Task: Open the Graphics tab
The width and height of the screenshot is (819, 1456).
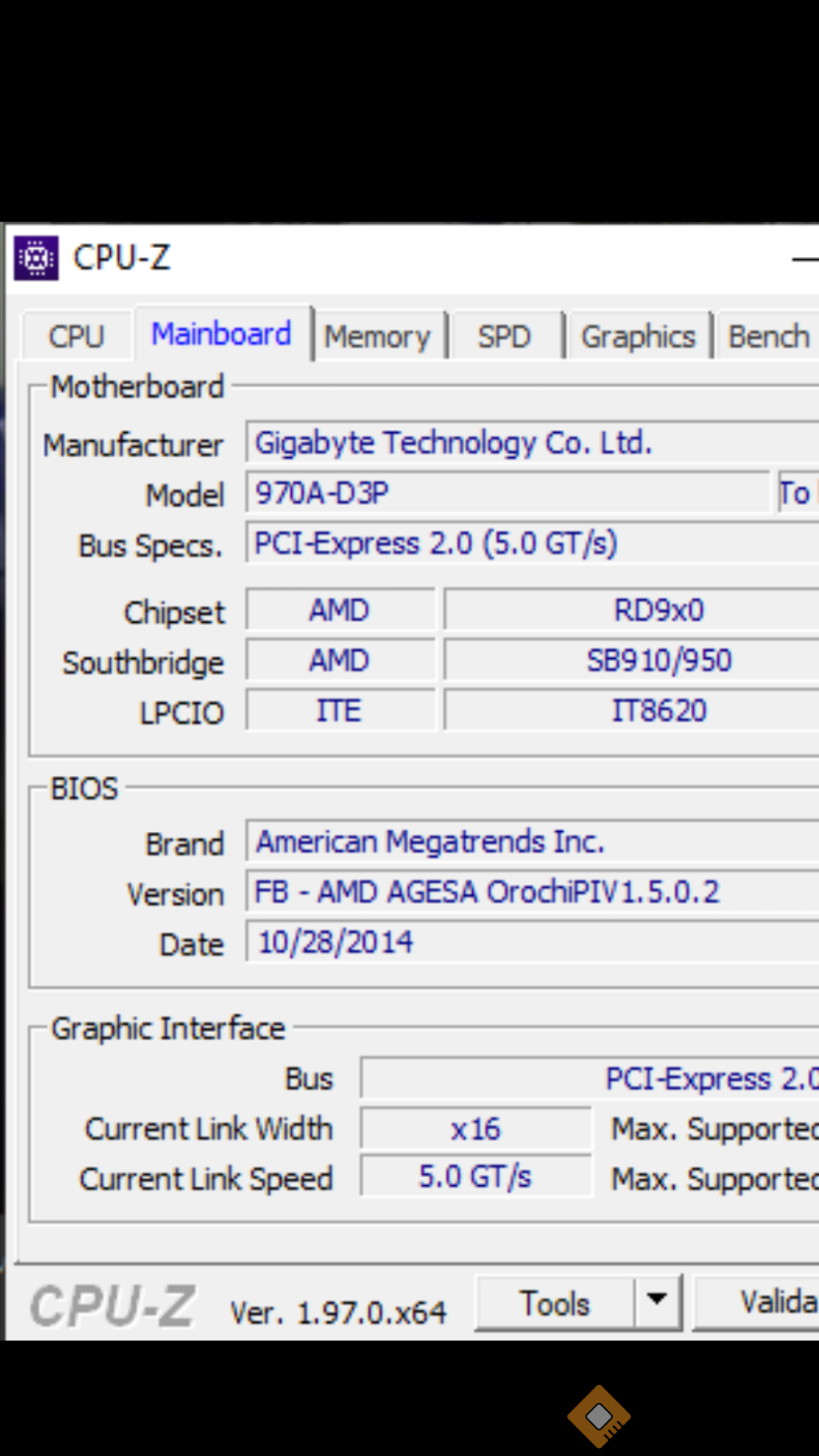Action: pos(638,336)
